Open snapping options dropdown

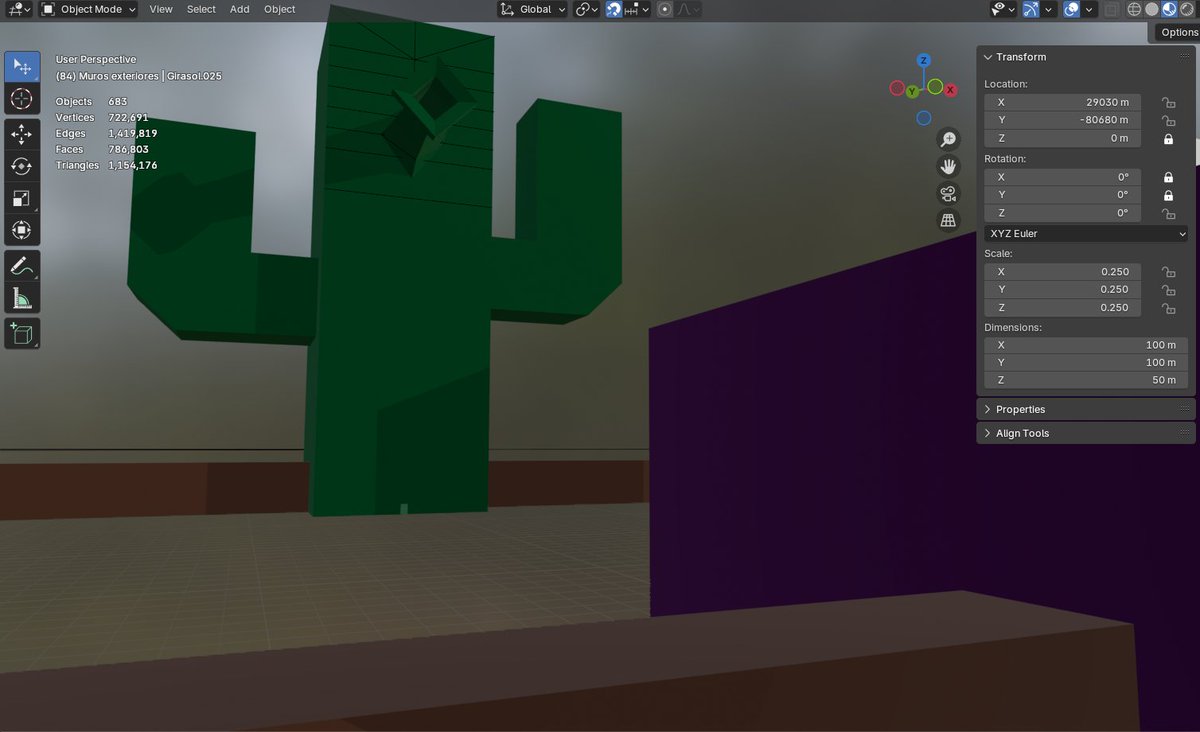(x=638, y=9)
